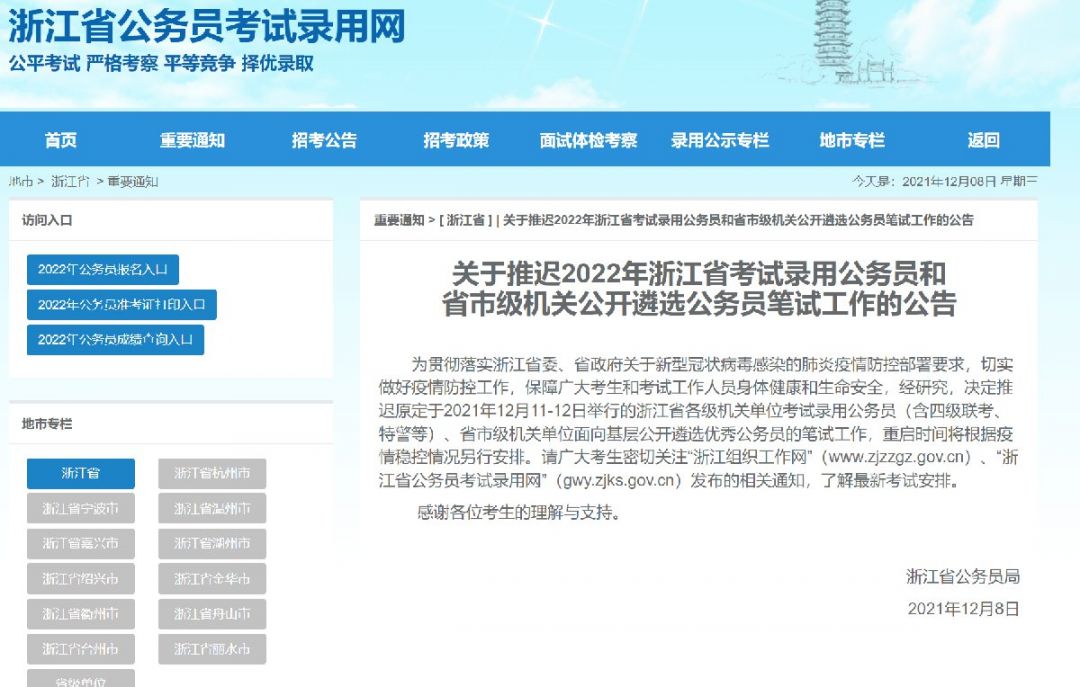Select the blue 浙江省 region button

(x=81, y=473)
